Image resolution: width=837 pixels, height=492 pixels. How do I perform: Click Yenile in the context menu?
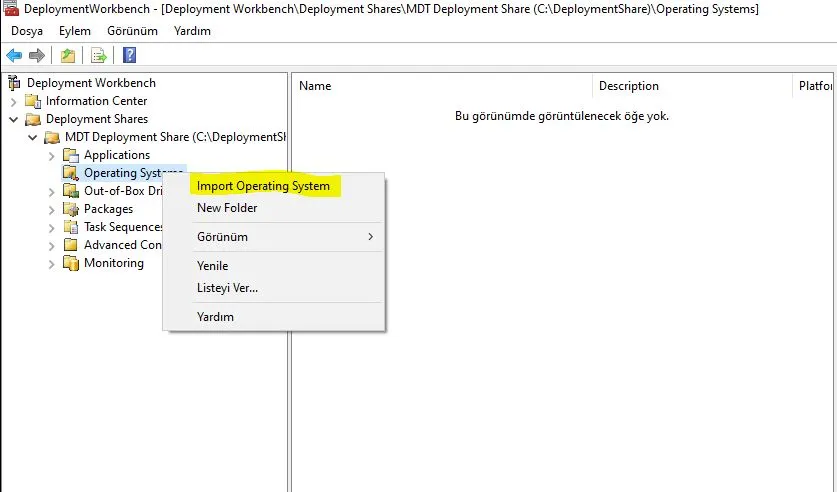coord(212,266)
